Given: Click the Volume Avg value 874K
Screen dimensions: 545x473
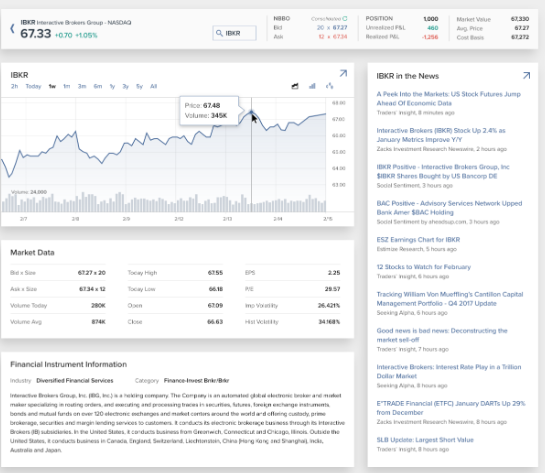Looking at the screenshot, I should coord(98,322).
